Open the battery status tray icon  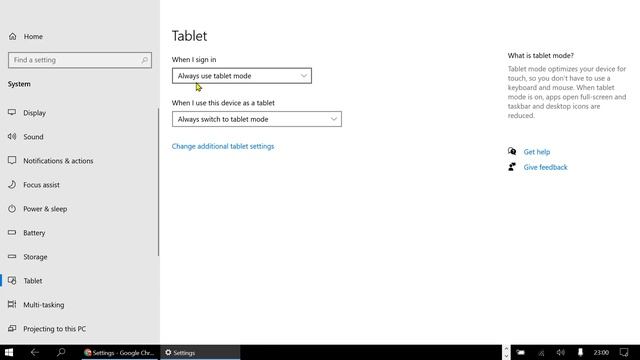[x=521, y=352]
